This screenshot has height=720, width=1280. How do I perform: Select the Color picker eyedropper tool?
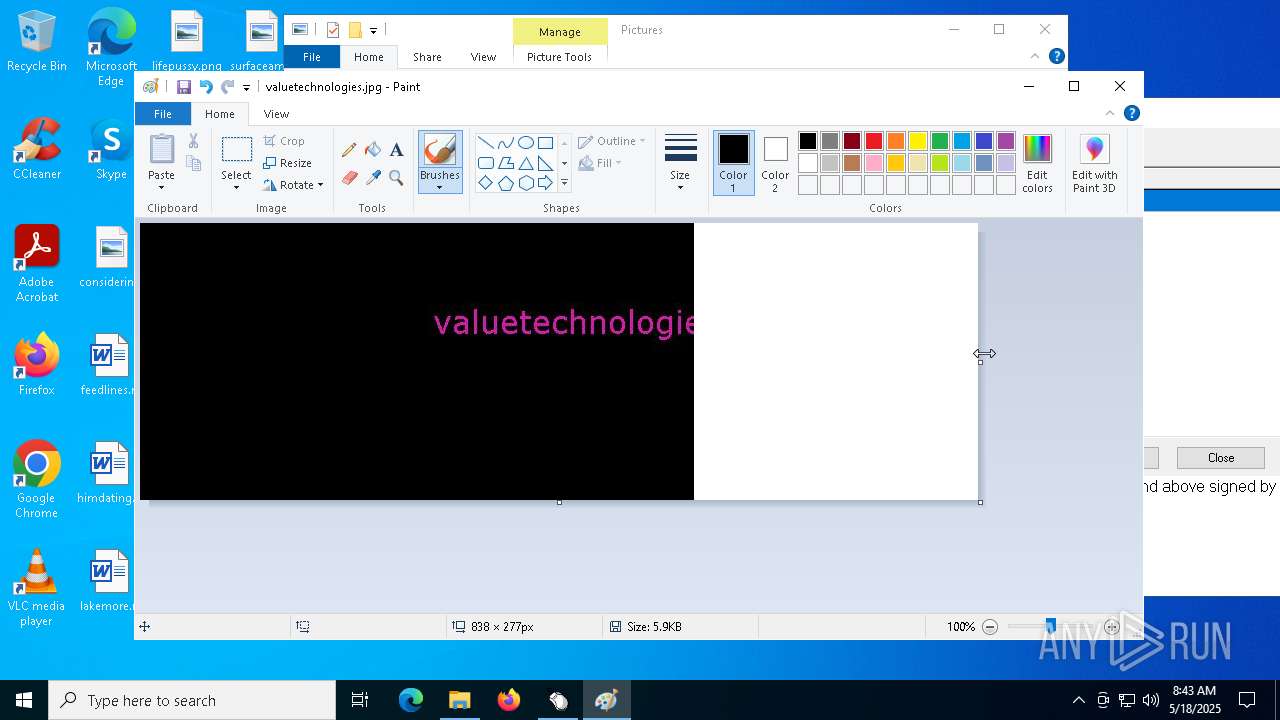[x=373, y=178]
